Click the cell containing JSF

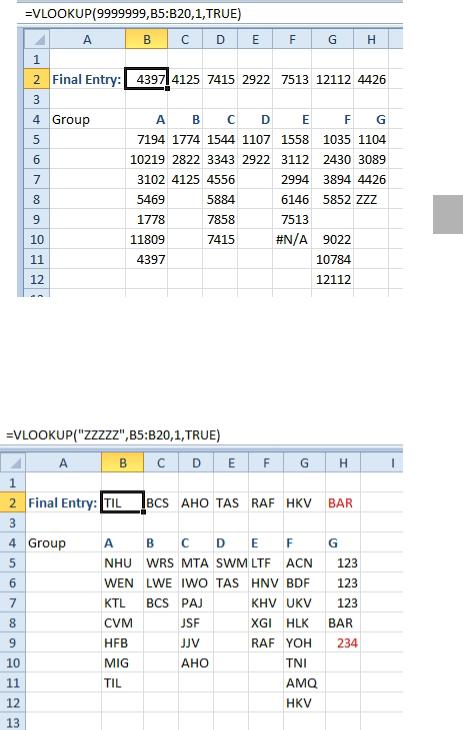coord(196,623)
